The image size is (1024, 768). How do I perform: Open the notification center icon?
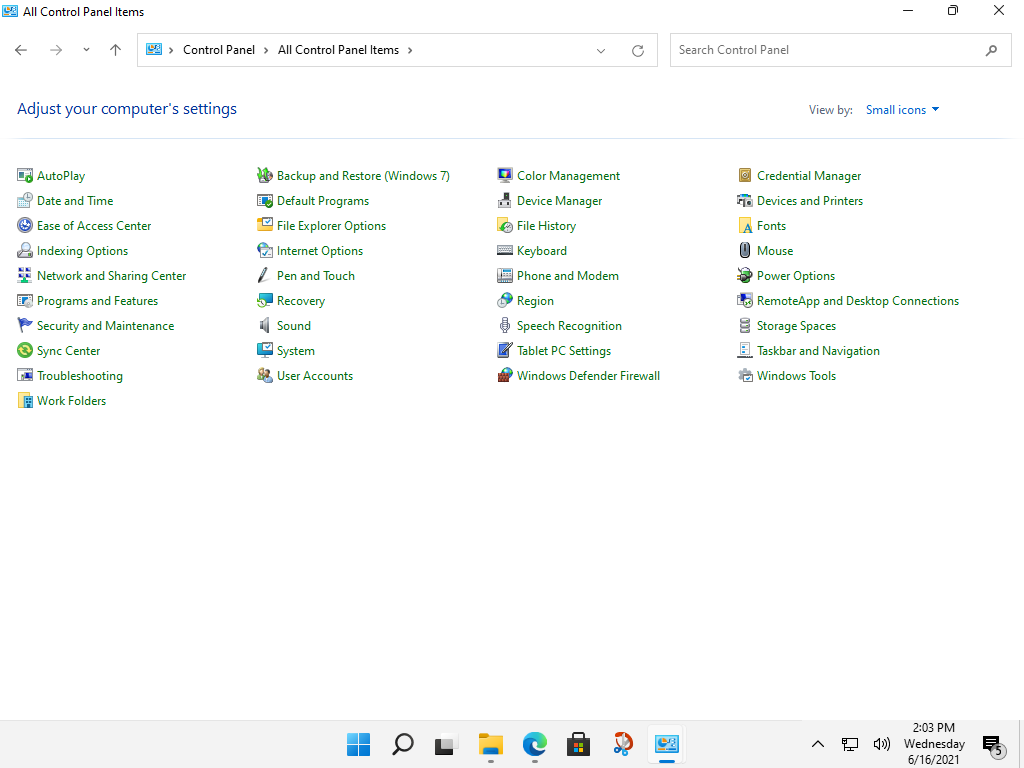993,744
